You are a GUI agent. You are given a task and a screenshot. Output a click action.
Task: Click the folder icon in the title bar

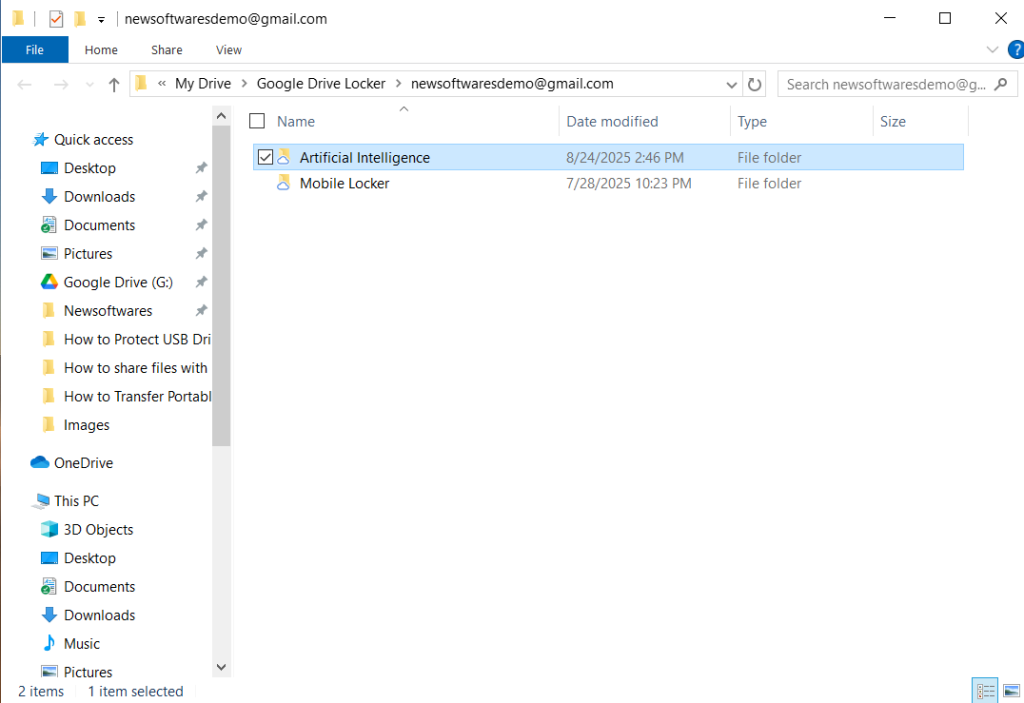[x=18, y=18]
